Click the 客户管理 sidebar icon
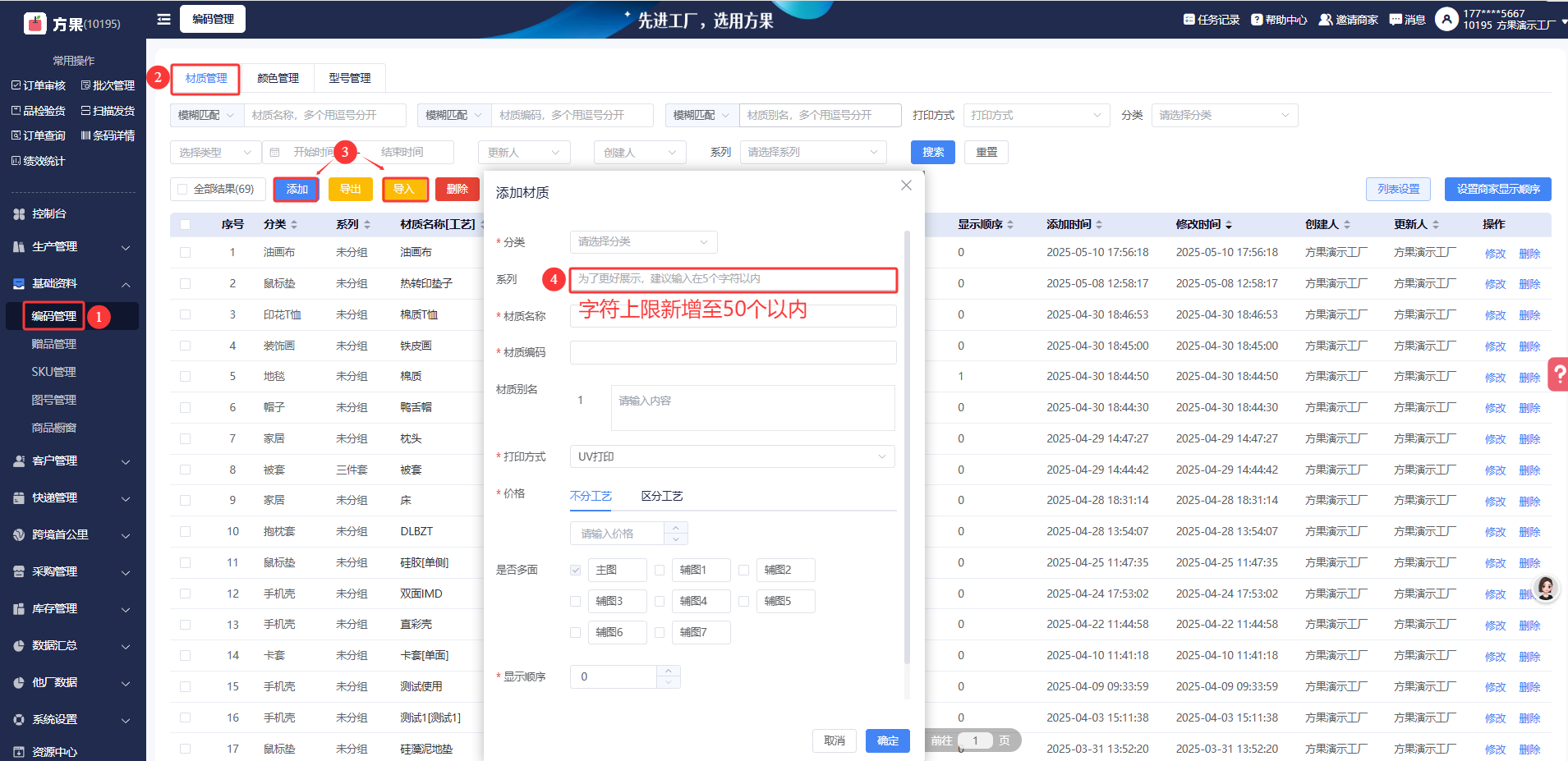 click(19, 461)
